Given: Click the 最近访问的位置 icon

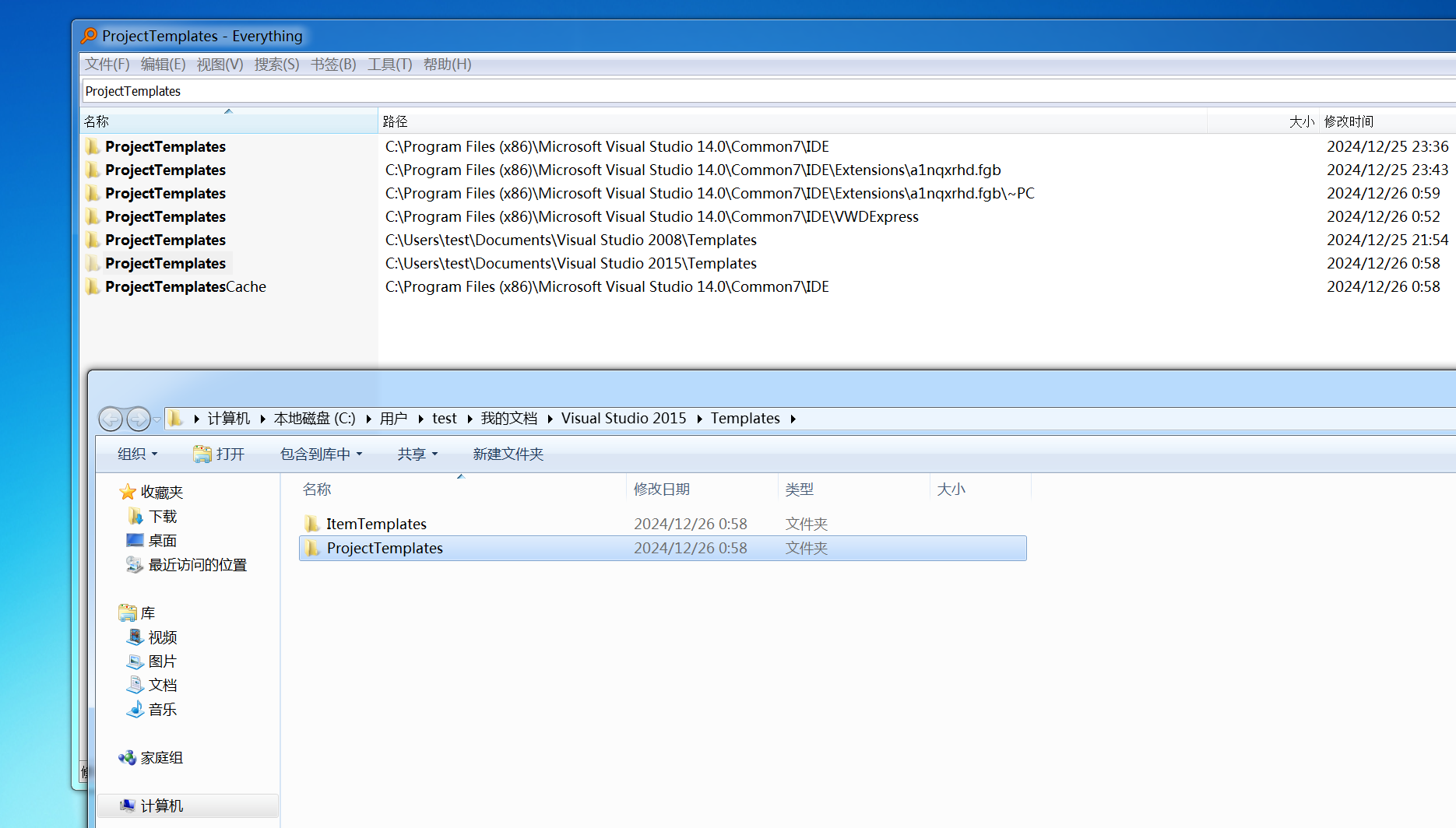Looking at the screenshot, I should pyautogui.click(x=135, y=564).
